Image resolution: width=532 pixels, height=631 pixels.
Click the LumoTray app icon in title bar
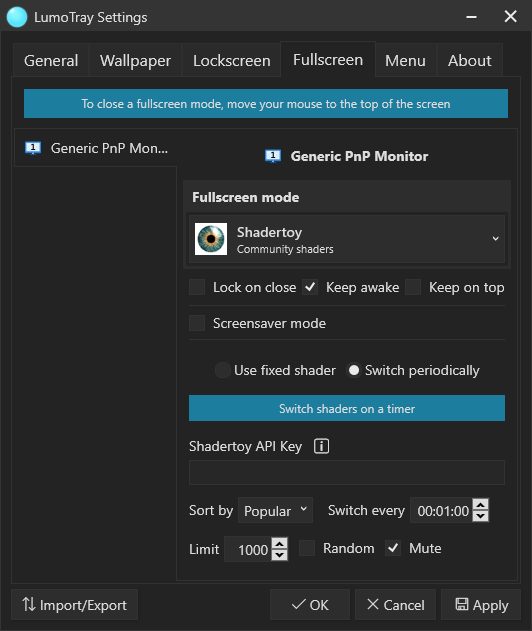click(x=17, y=17)
